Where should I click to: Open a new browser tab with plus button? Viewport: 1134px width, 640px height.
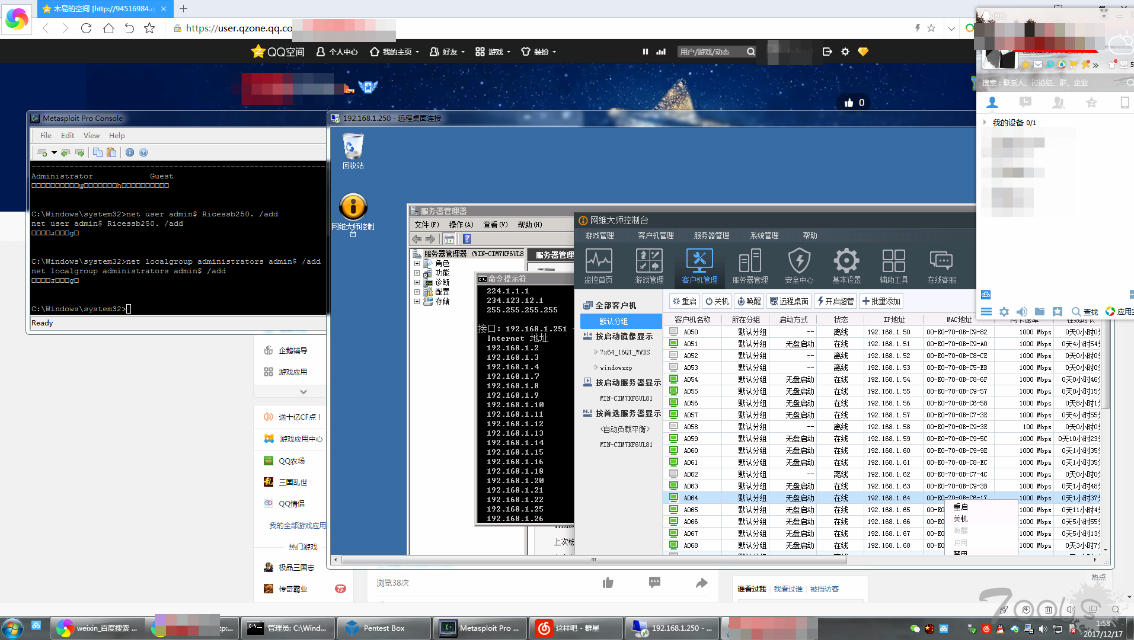click(x=184, y=9)
